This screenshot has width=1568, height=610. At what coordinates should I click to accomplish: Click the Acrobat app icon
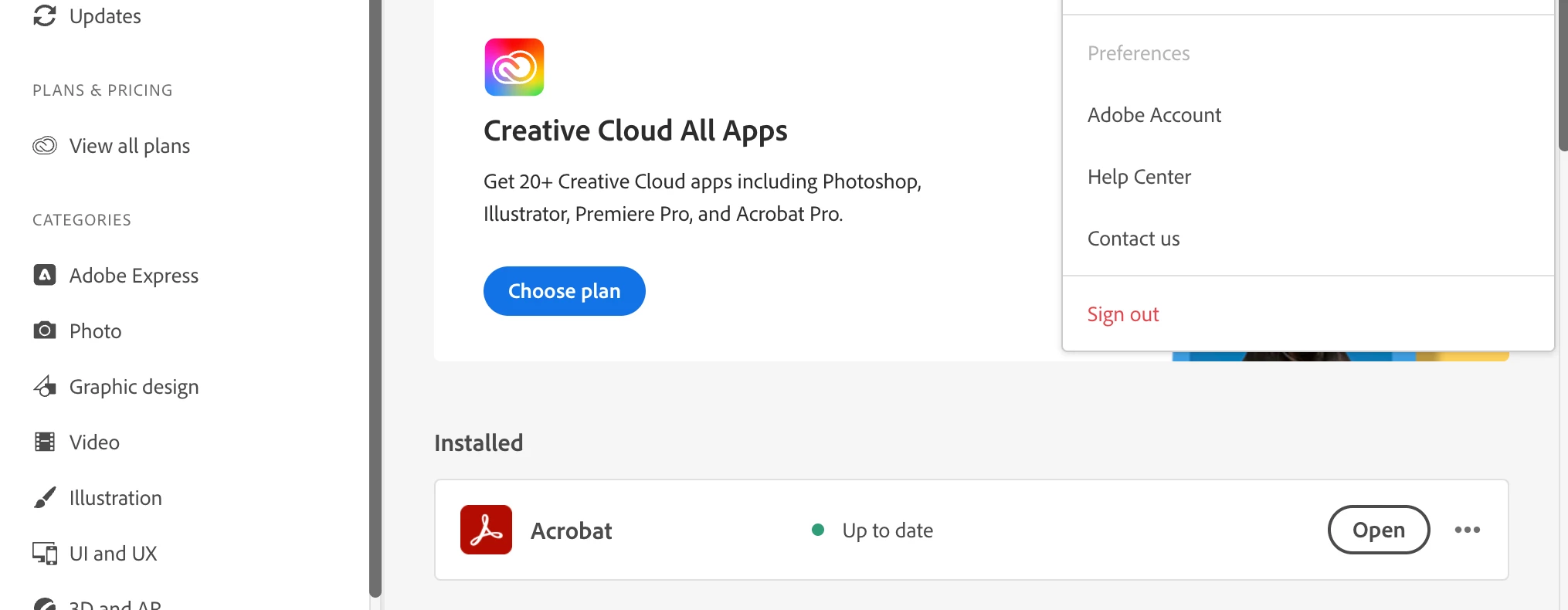[x=486, y=530]
